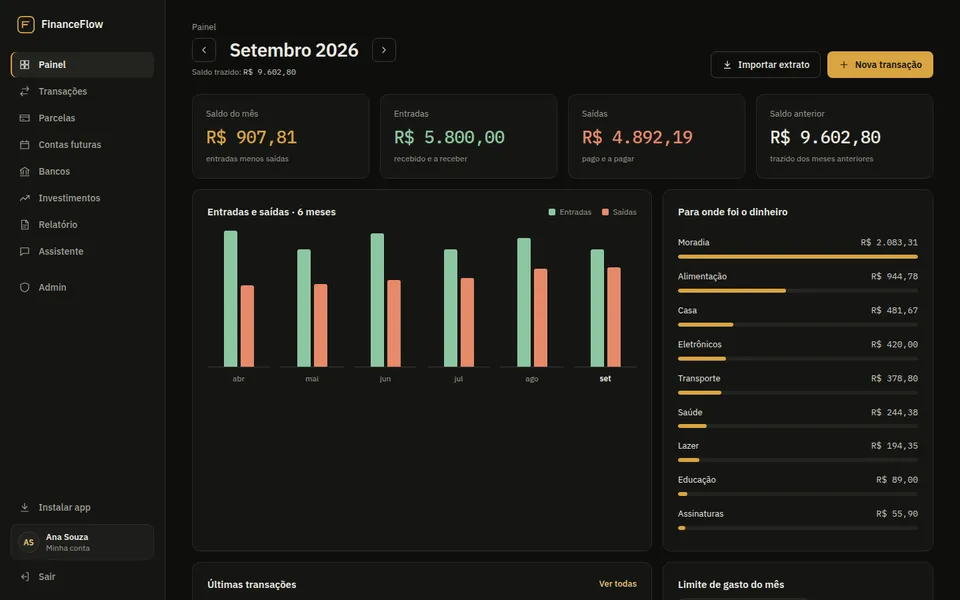This screenshot has width=960, height=600.
Task: Click the Ver todas link
Action: [617, 584]
